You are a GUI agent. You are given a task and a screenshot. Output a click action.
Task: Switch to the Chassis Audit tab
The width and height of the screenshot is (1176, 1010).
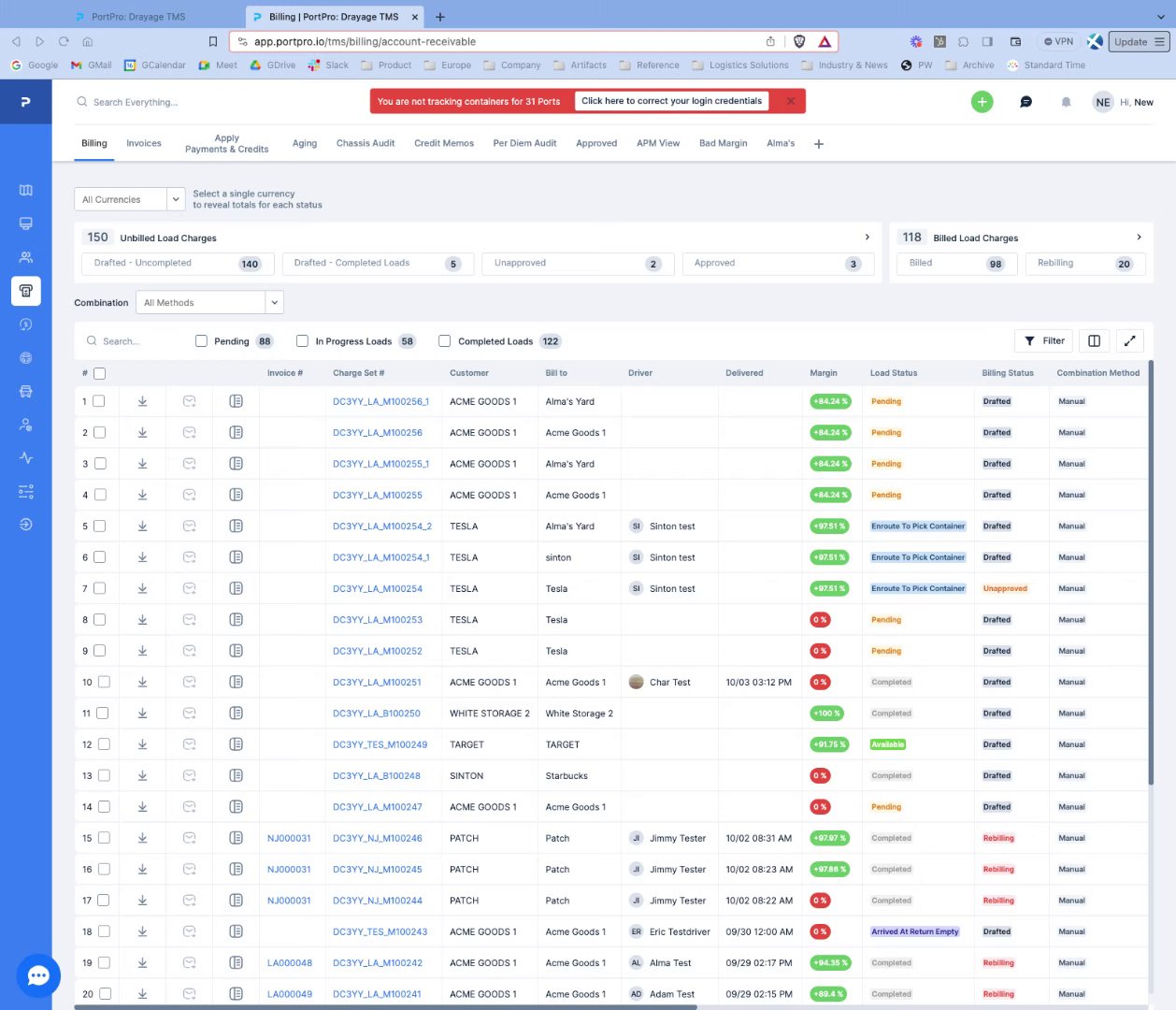click(x=366, y=143)
